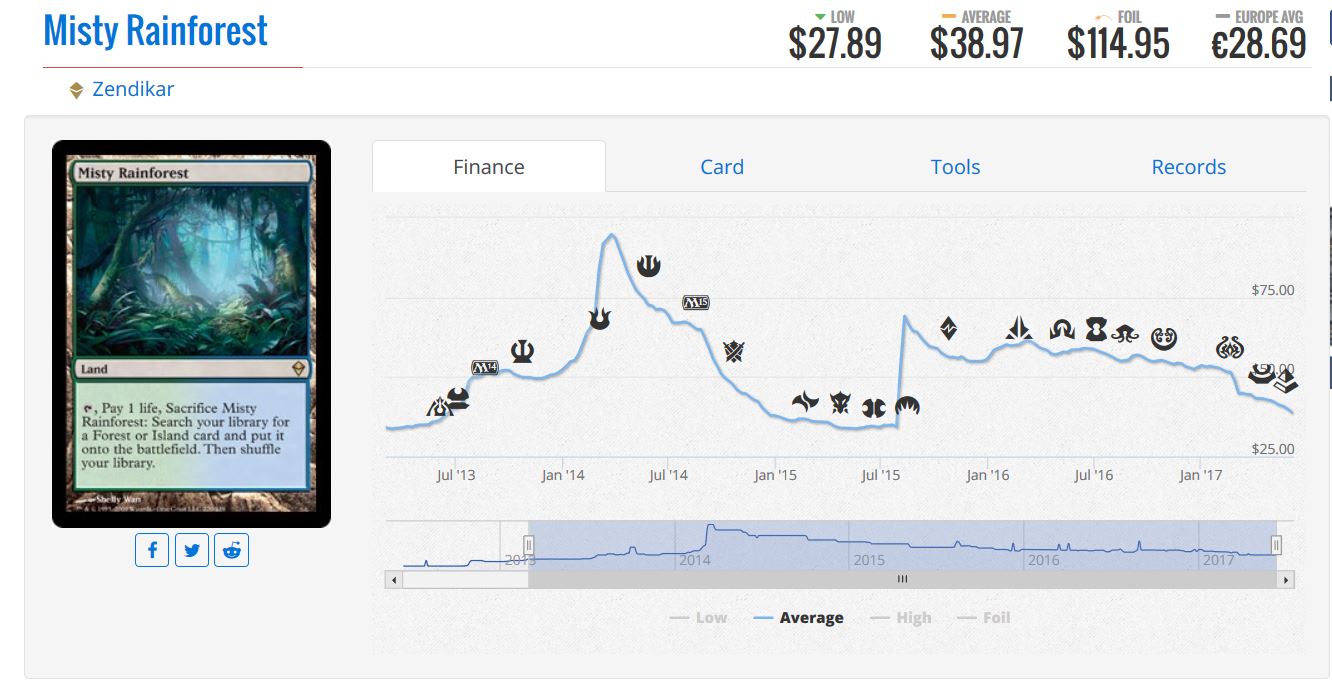Show the Low price series
1332x695 pixels.
[699, 618]
